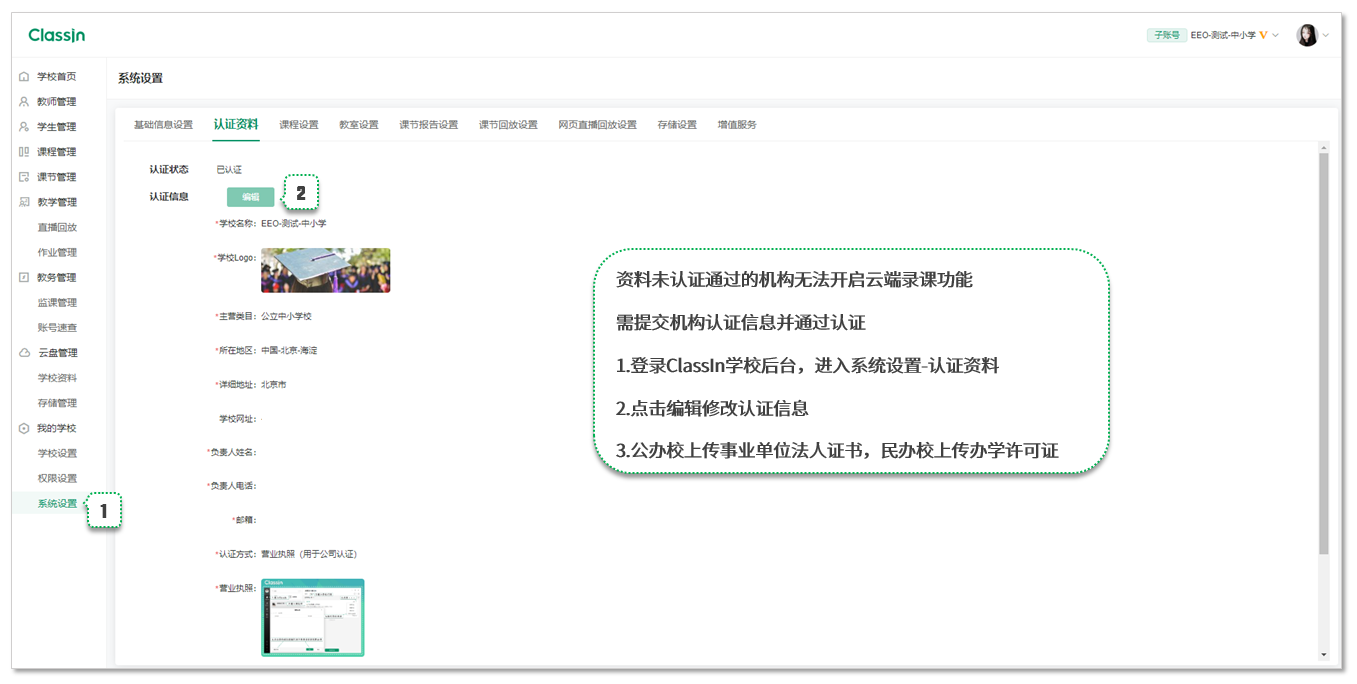
Task: Open 监课管理 submenu item
Action: pos(57,302)
